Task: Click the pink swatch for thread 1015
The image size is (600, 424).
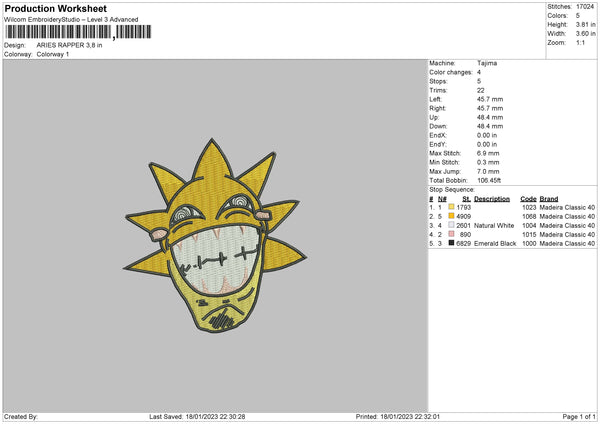Action: point(451,234)
